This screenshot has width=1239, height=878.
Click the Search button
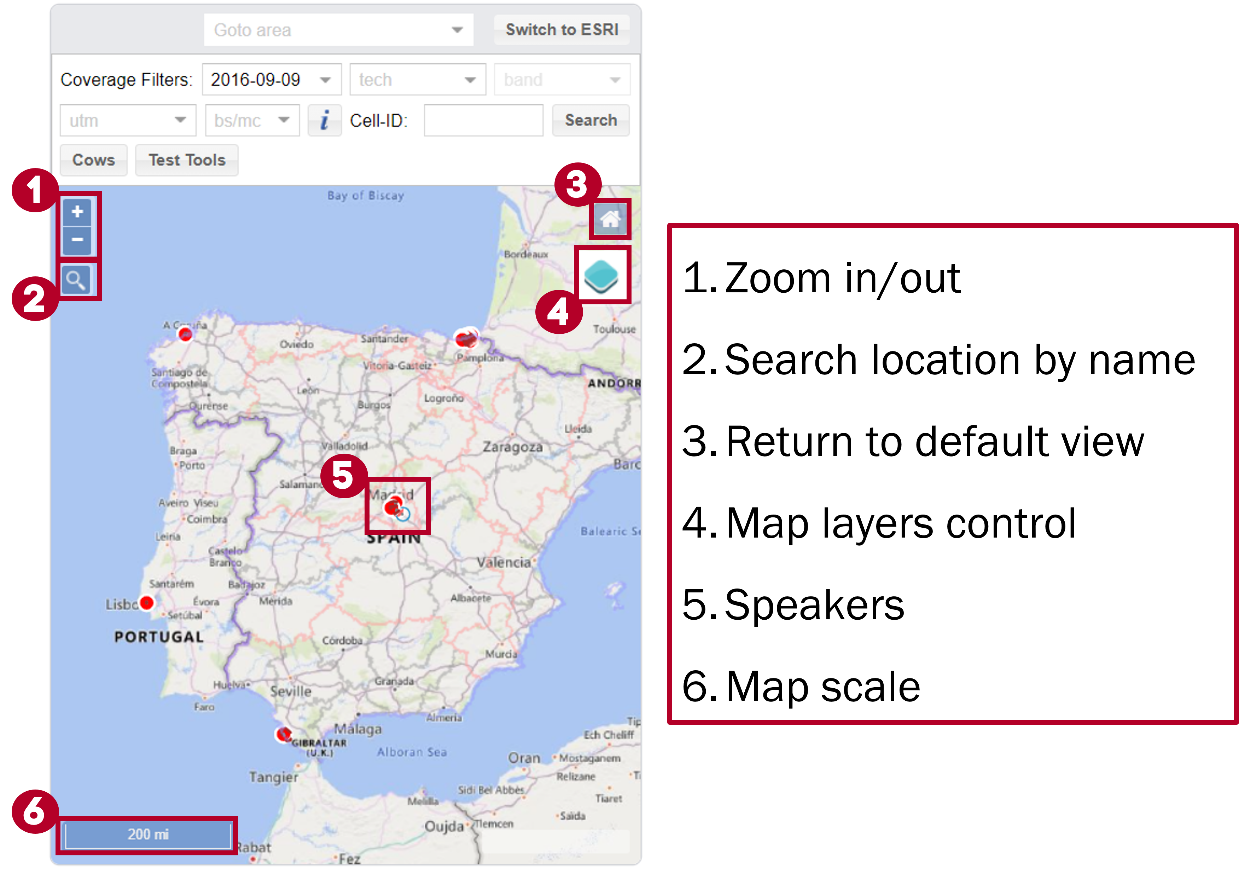point(590,120)
